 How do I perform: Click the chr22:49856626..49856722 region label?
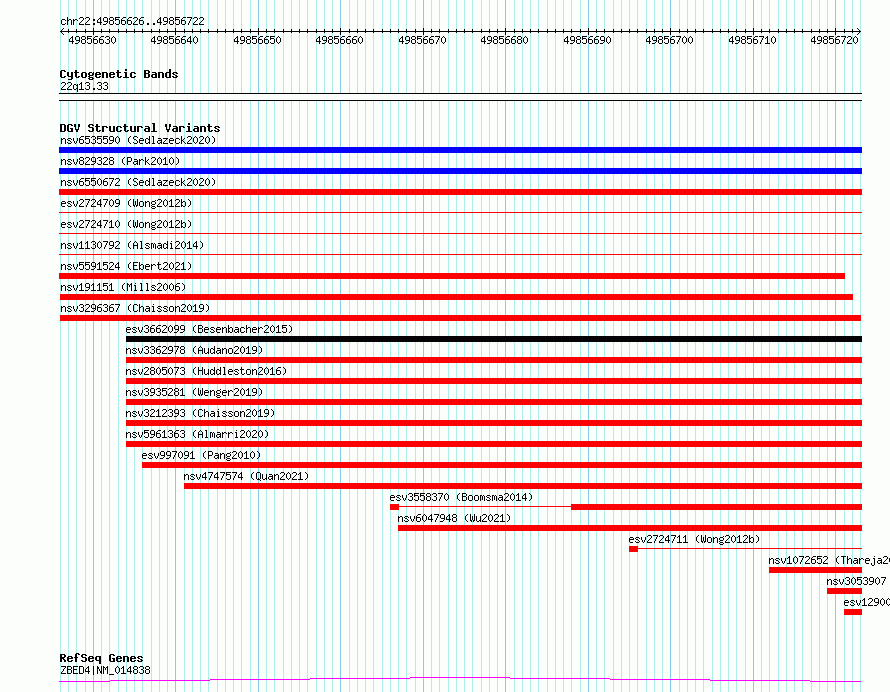(132, 21)
